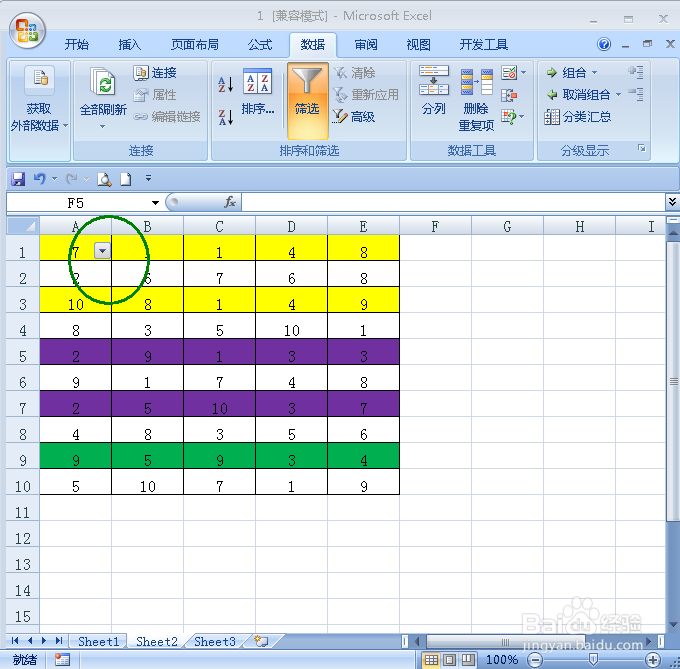Click the consolidate data icon
Image resolution: width=680 pixels, height=669 pixels.
pyautogui.click(x=509, y=95)
